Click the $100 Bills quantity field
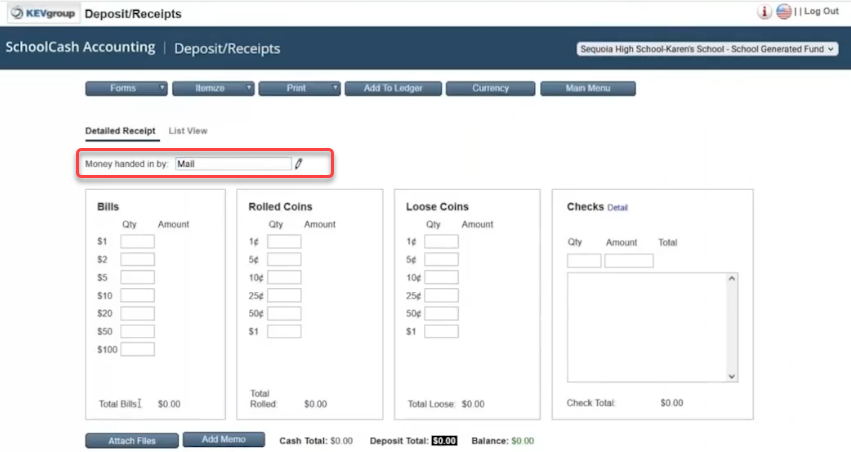The height and width of the screenshot is (452, 851). pyautogui.click(x=137, y=349)
